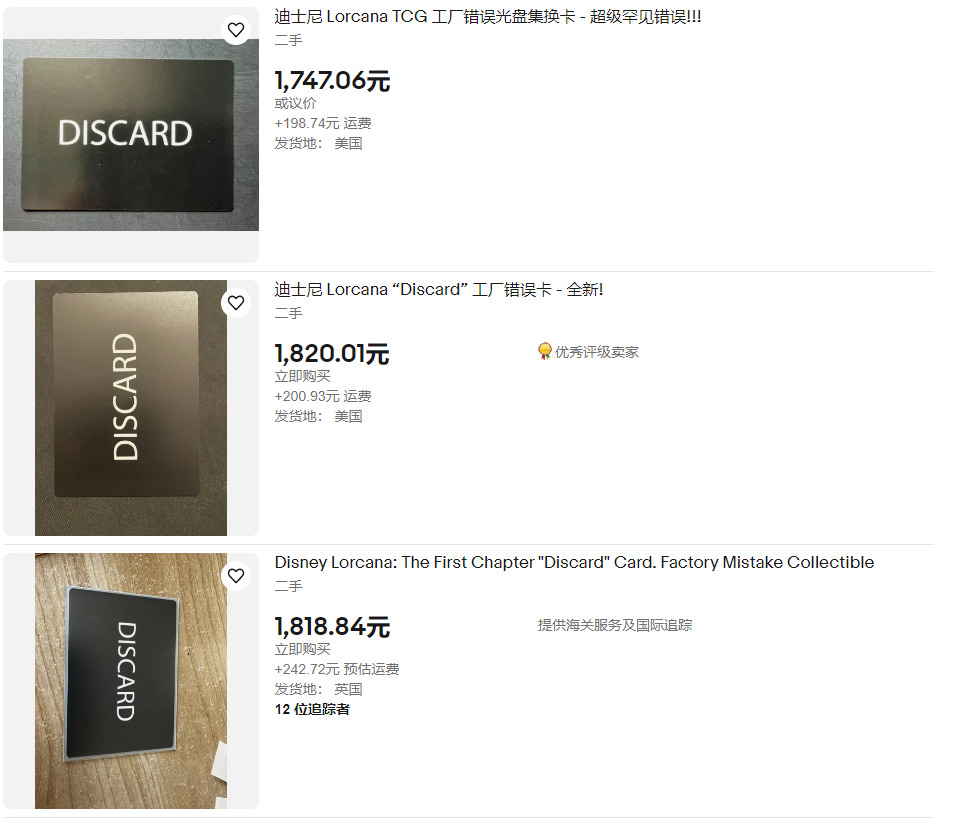The height and width of the screenshot is (824, 953).
Task: Click the 优秀评级卖家 badge icon
Action: [x=545, y=351]
